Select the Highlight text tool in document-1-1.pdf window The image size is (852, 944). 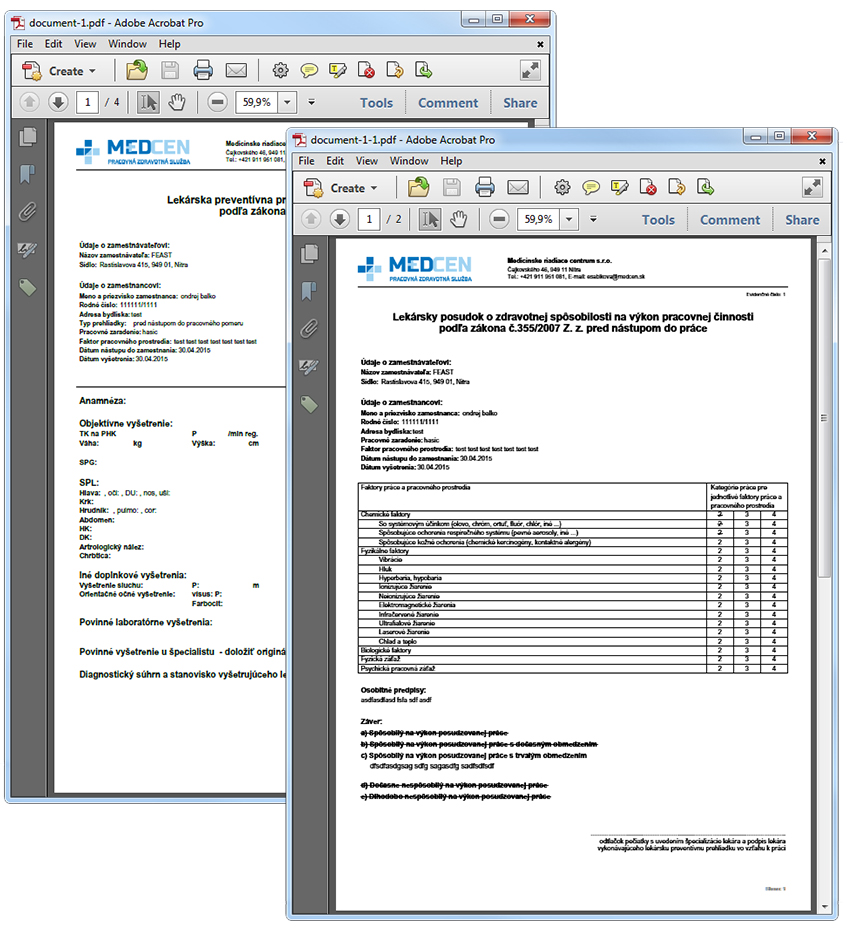tap(619, 188)
